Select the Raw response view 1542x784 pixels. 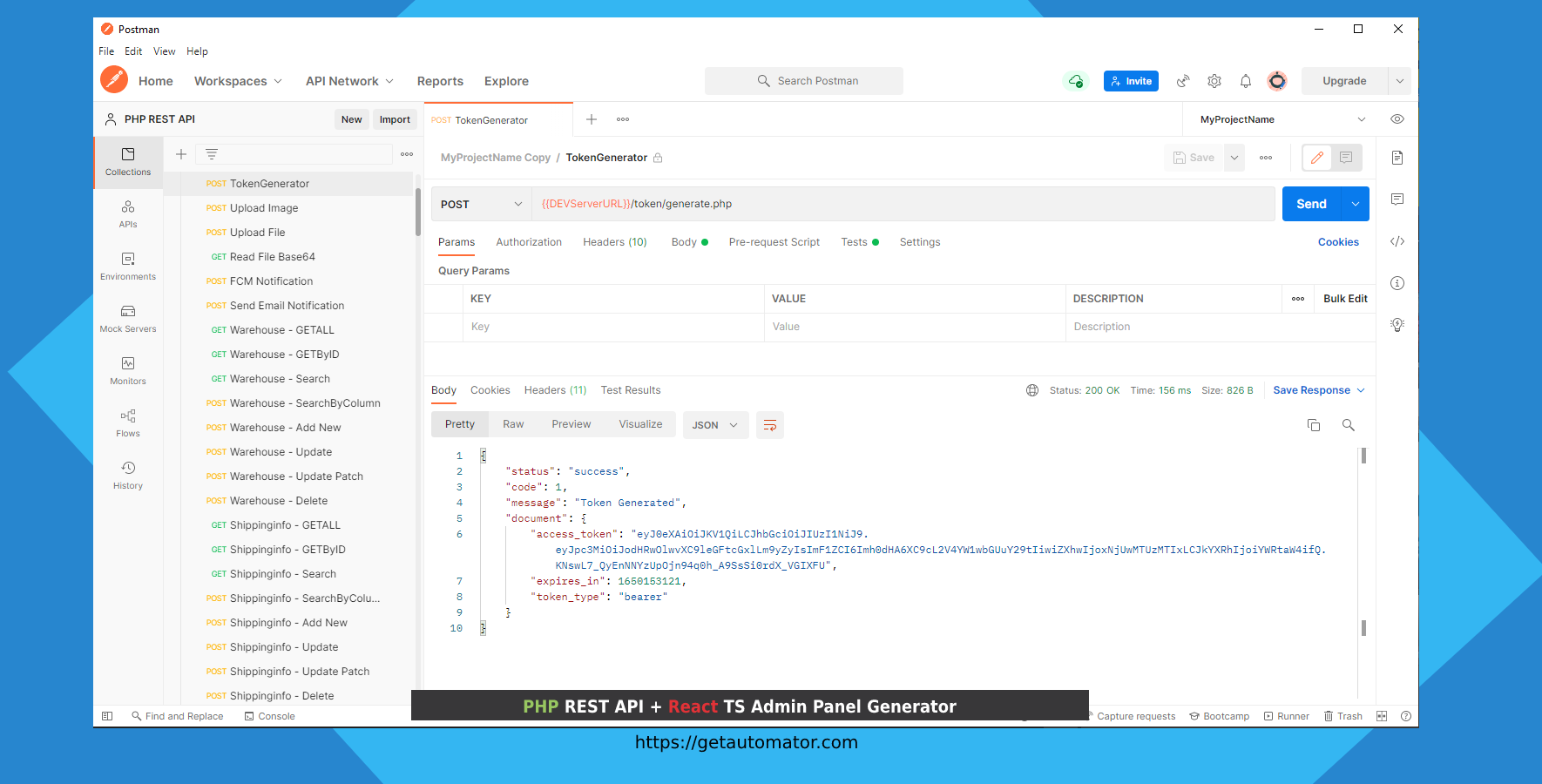pyautogui.click(x=513, y=424)
